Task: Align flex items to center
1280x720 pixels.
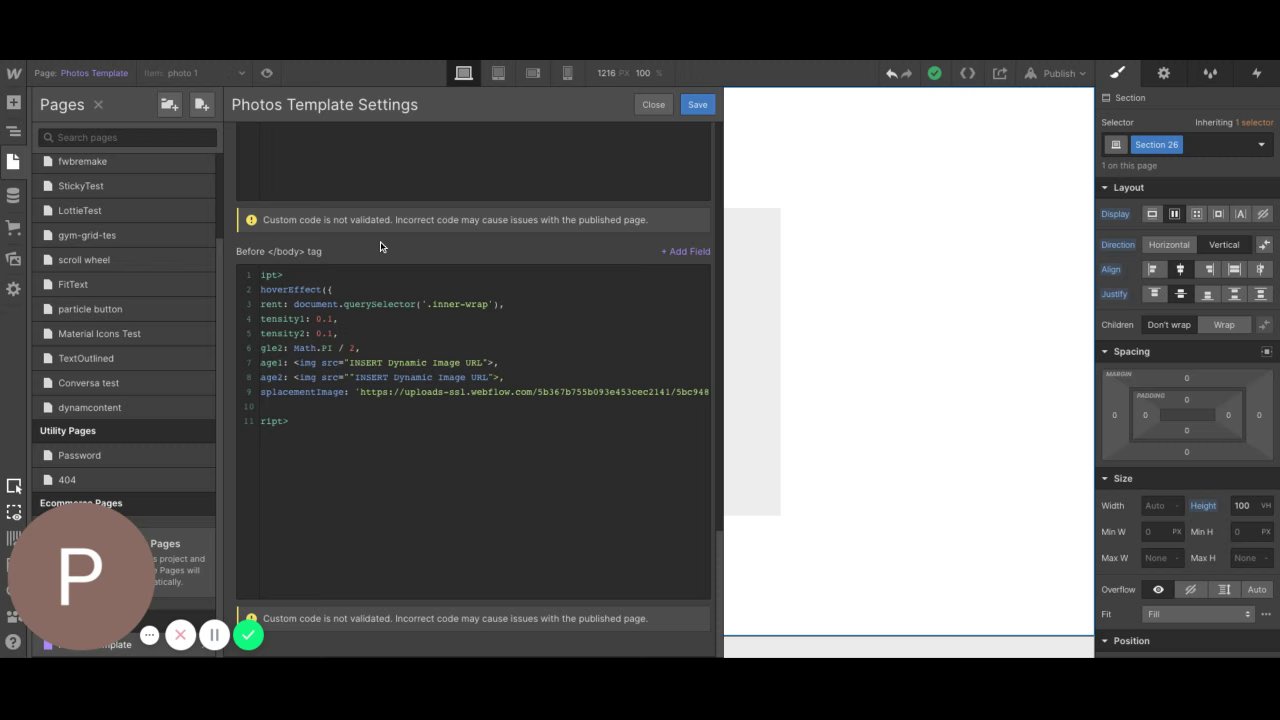Action: [1180, 269]
